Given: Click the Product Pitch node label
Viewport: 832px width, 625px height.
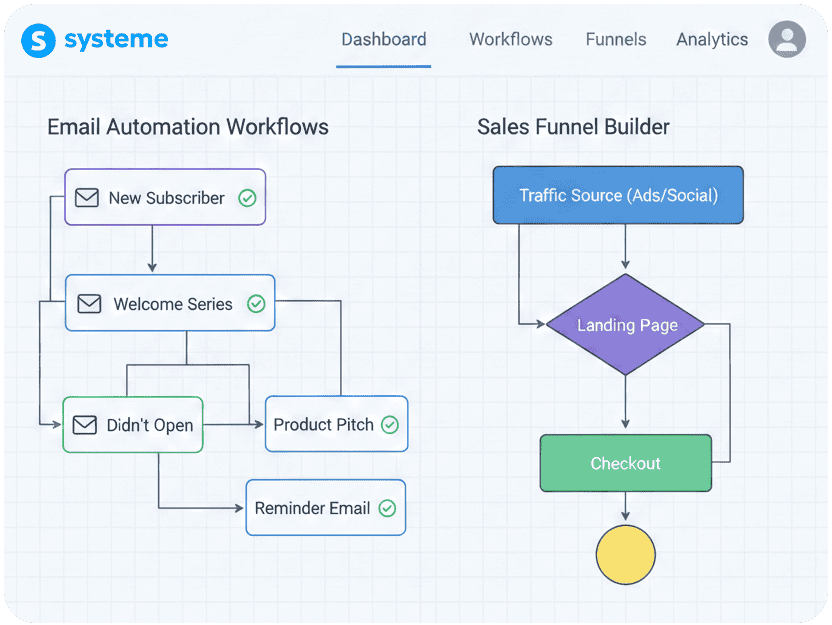Looking at the screenshot, I should tap(323, 425).
